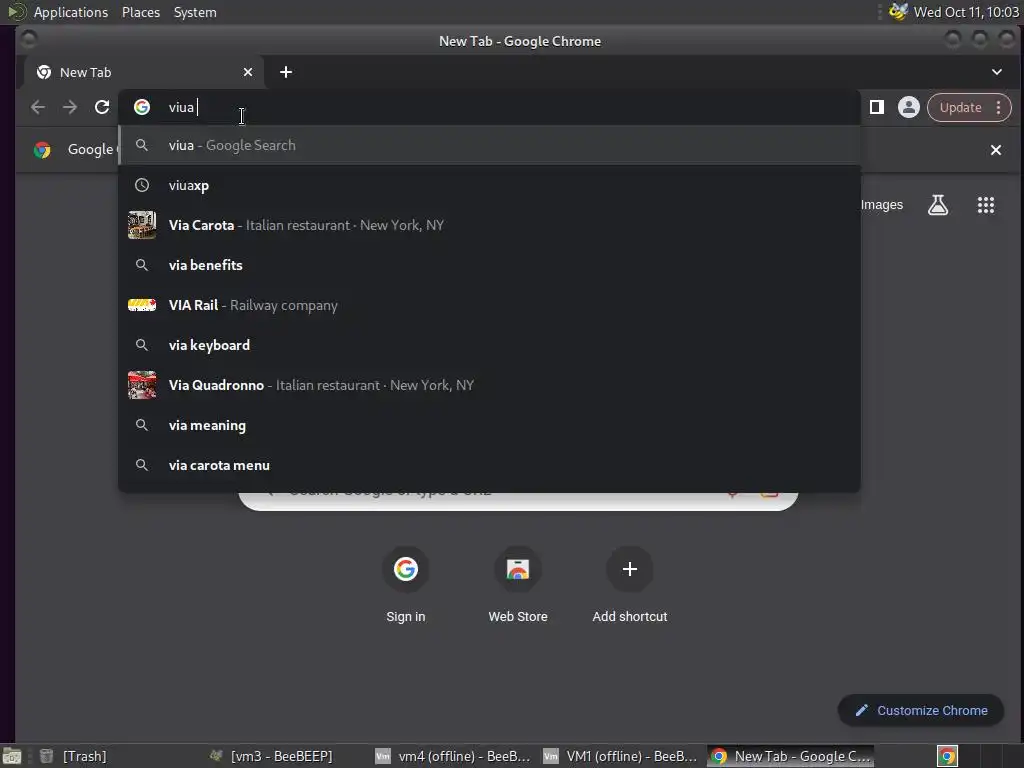This screenshot has height=768, width=1024.
Task: Click the VIA Rail logo thumbnail
Action: coord(142,305)
